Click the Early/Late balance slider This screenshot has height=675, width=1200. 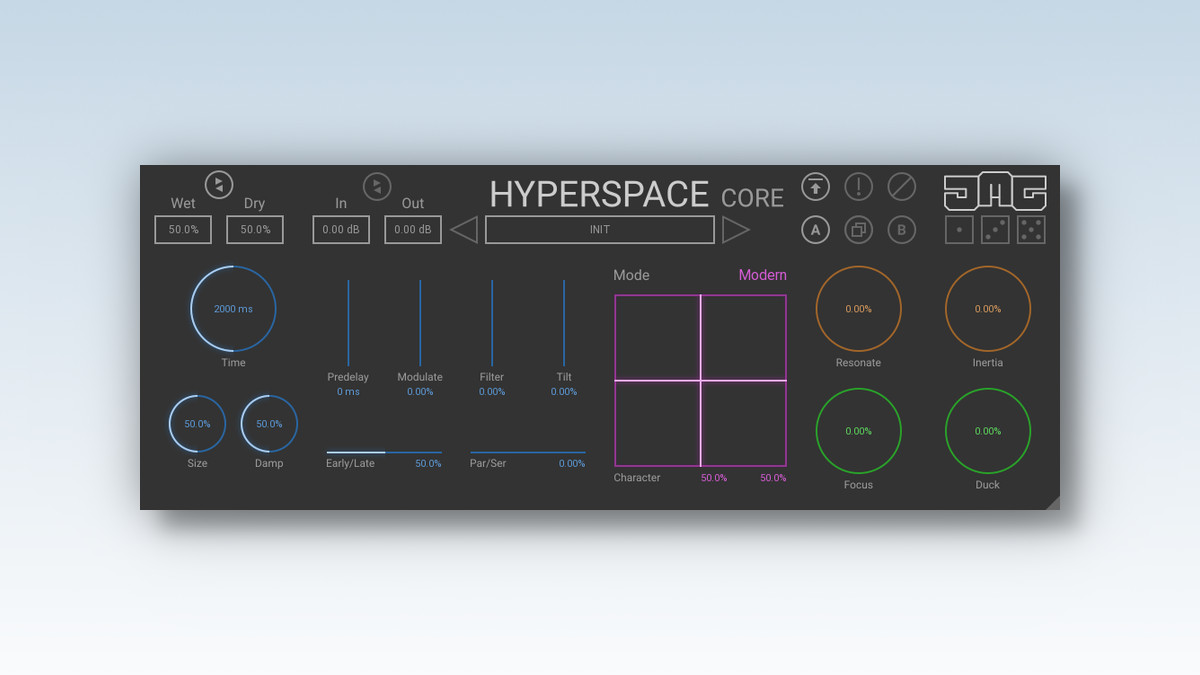[x=383, y=453]
